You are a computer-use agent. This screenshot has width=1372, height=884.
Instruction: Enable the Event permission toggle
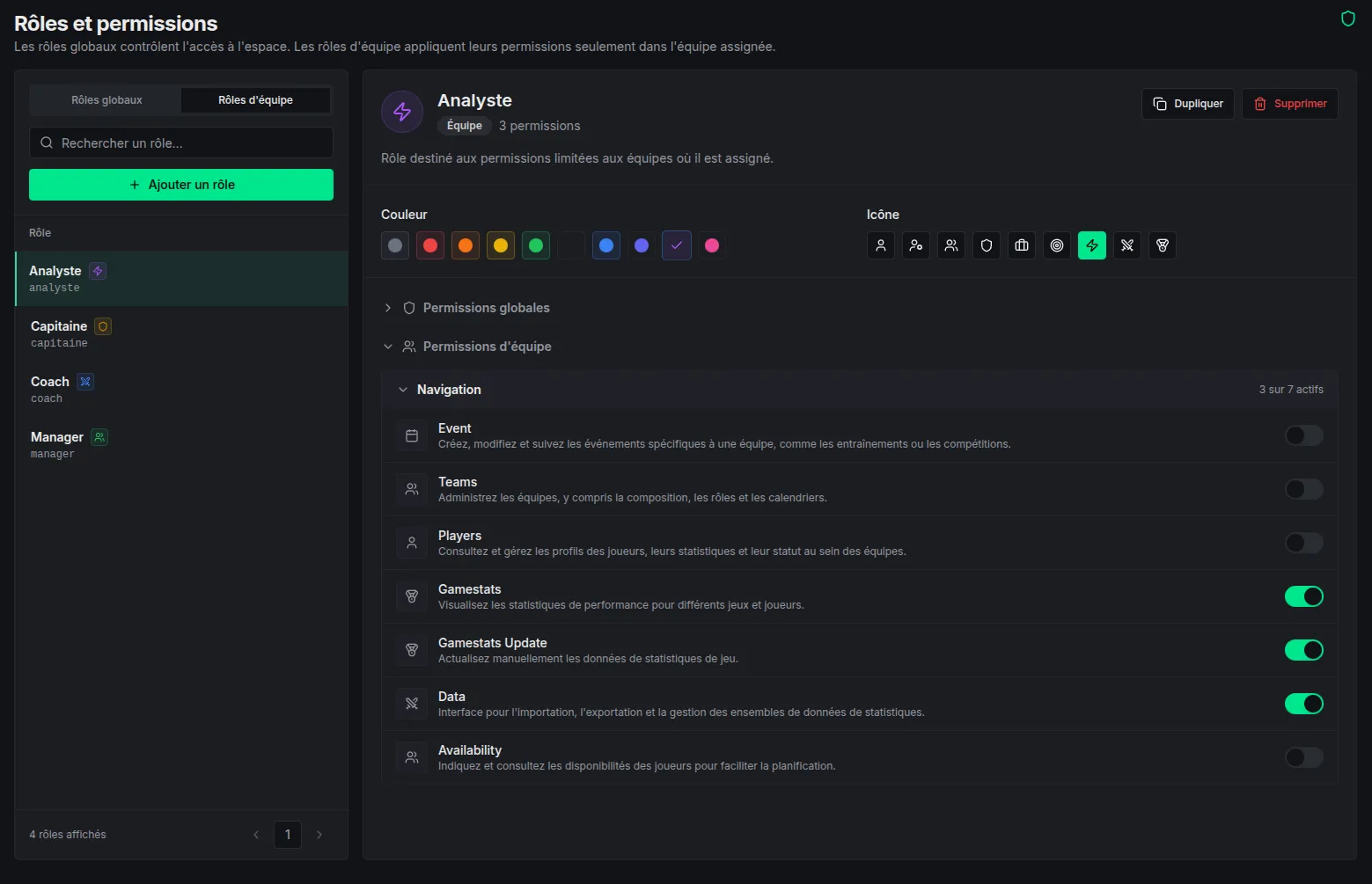1304,435
